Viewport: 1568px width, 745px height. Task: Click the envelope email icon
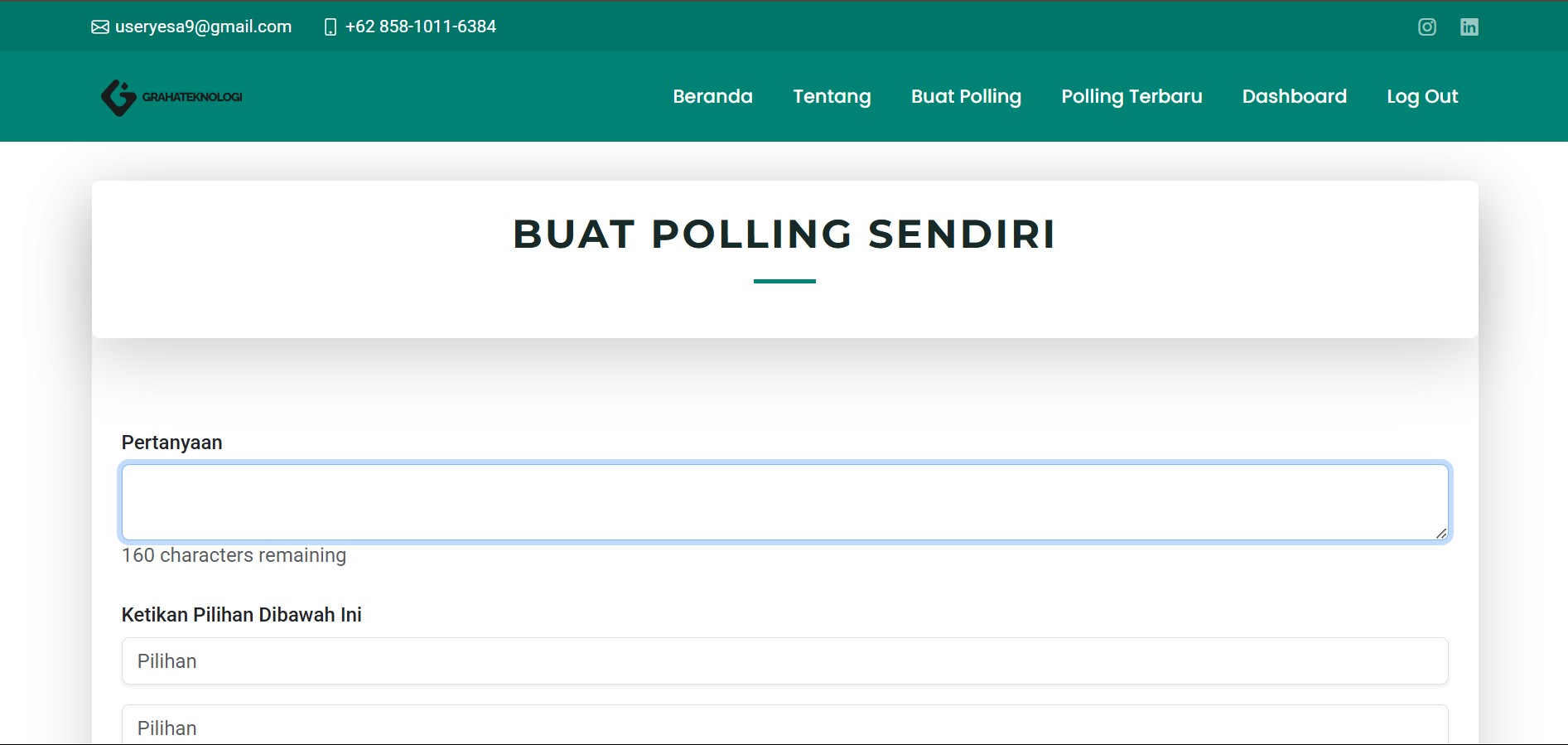[100, 27]
